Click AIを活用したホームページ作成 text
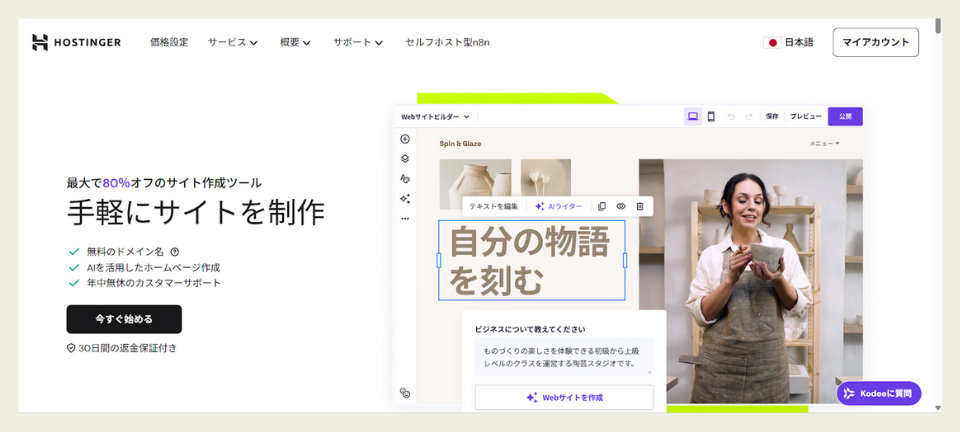 coord(153,267)
